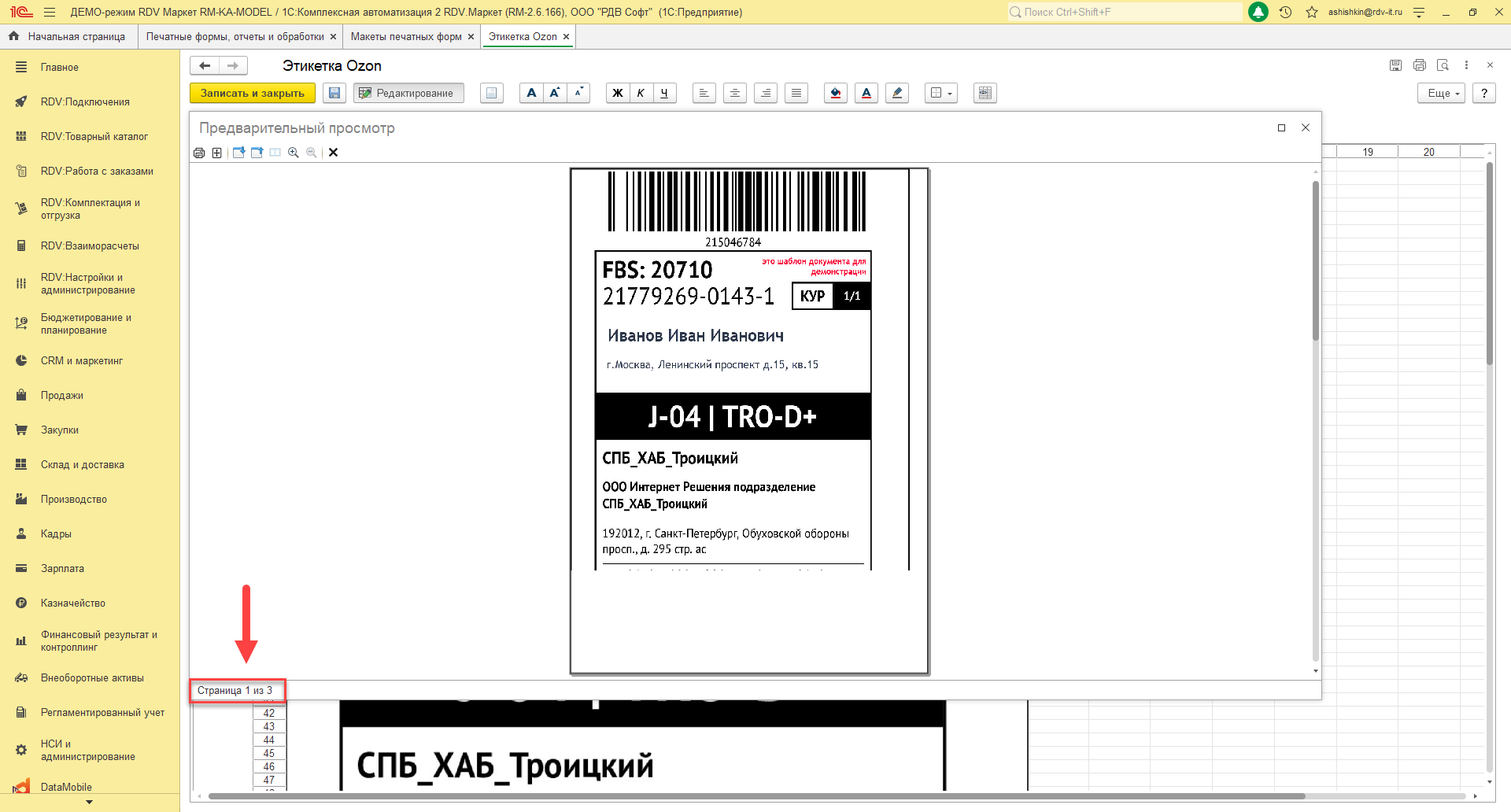Justify text across the full width
The width and height of the screenshot is (1511, 812).
pyautogui.click(x=796, y=93)
